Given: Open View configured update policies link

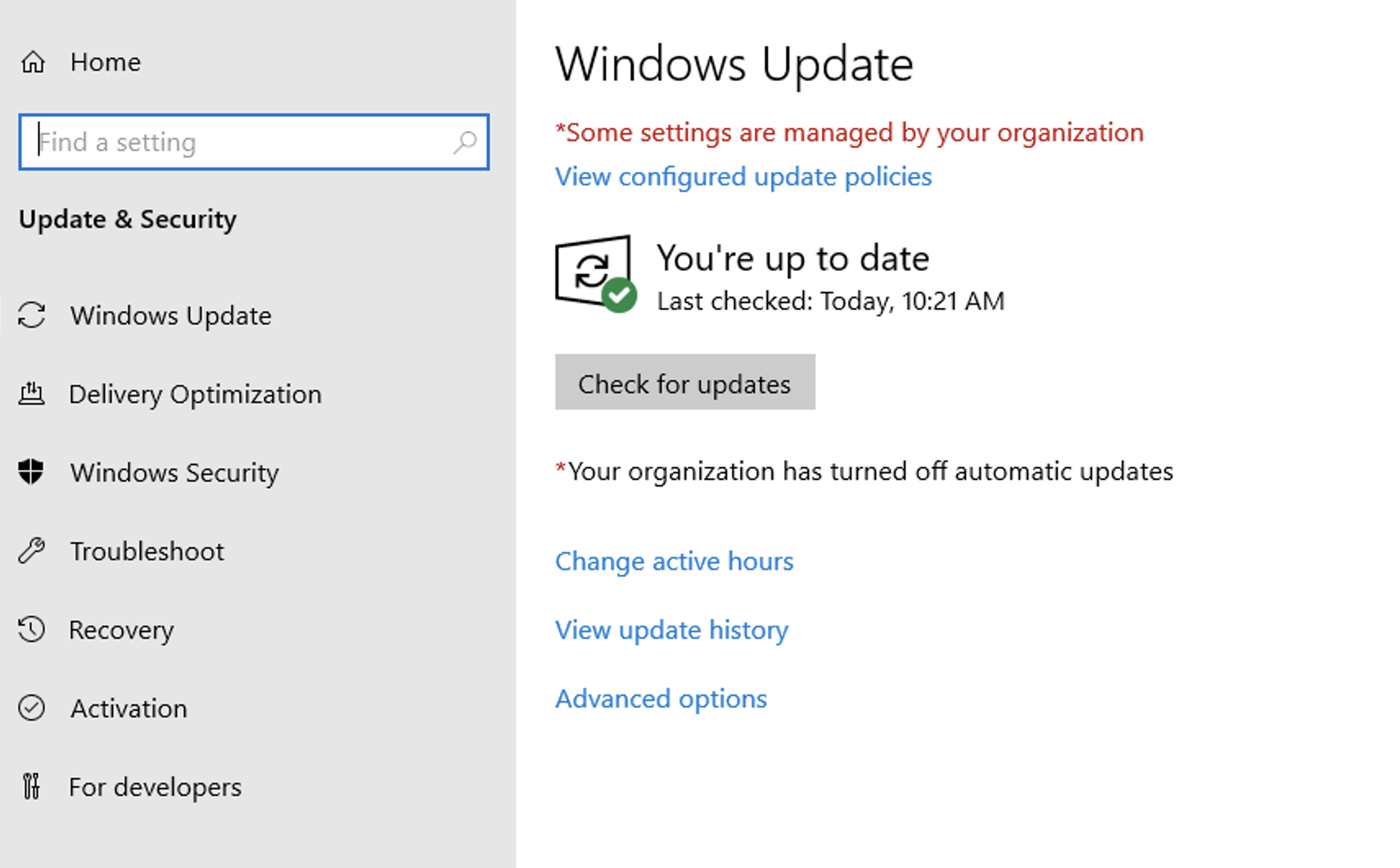Looking at the screenshot, I should pyautogui.click(x=743, y=177).
